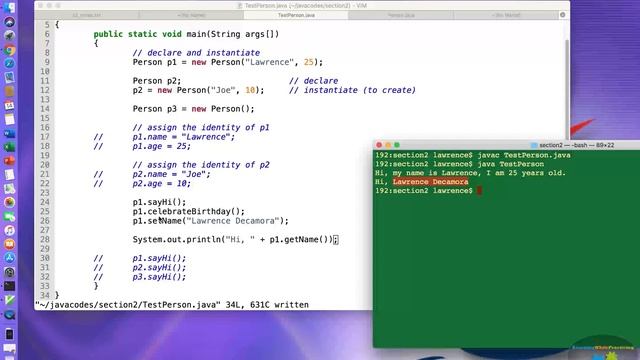Open Safari compass icon in the Dock
Viewport: 640px width, 360px height.
9,64
